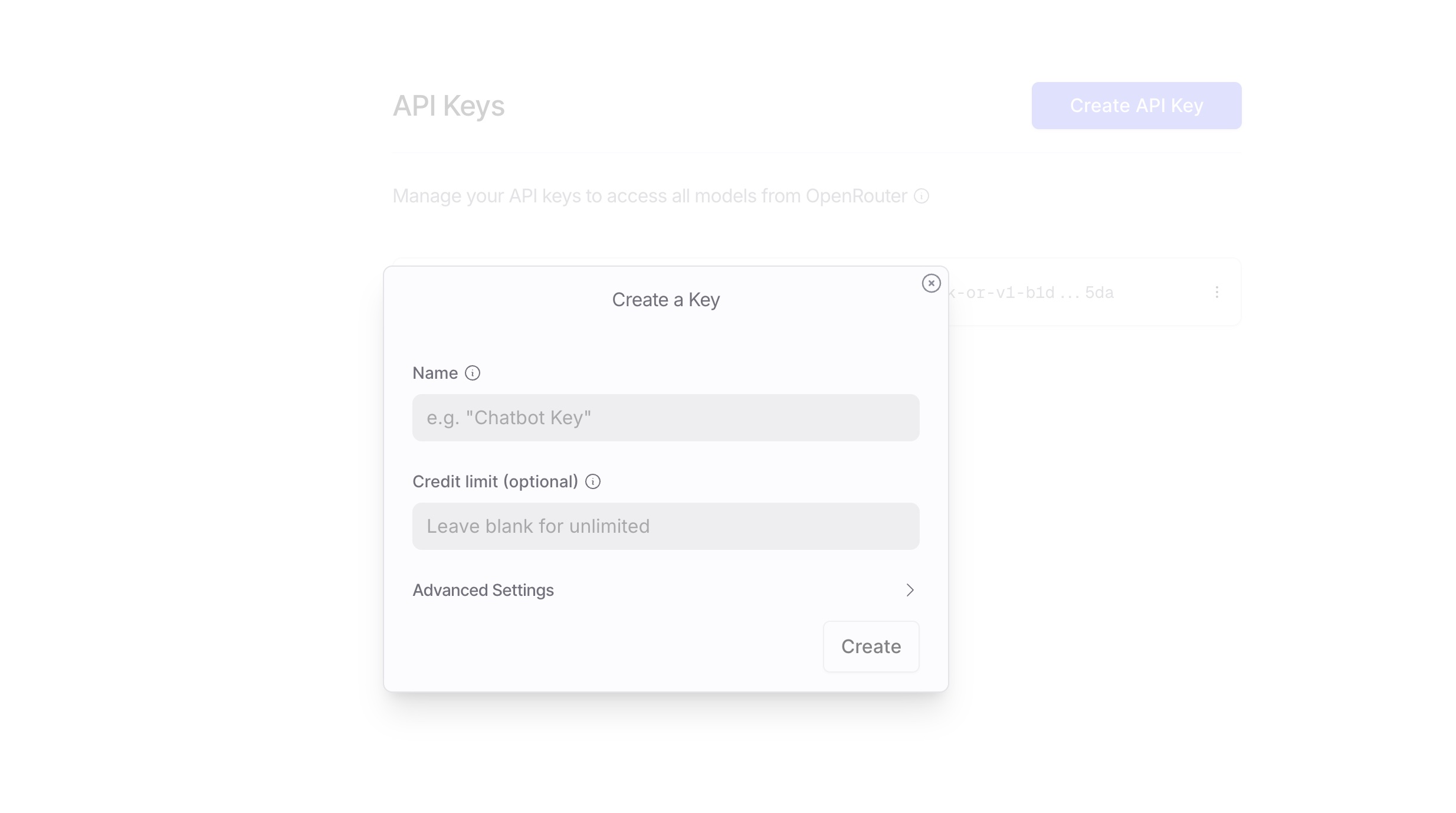Click the Credit limit info icon
Viewport: 1456px width, 813px height.
pyautogui.click(x=593, y=481)
